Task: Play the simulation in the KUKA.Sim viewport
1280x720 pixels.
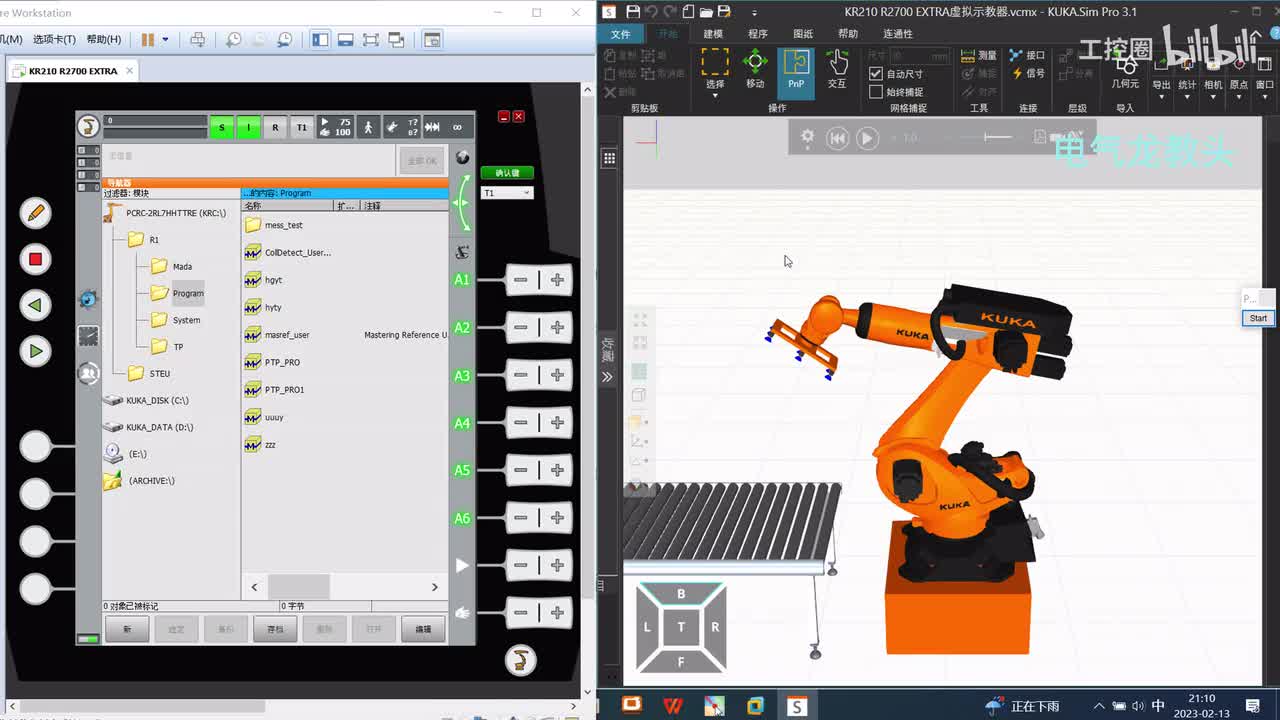Action: tap(867, 138)
